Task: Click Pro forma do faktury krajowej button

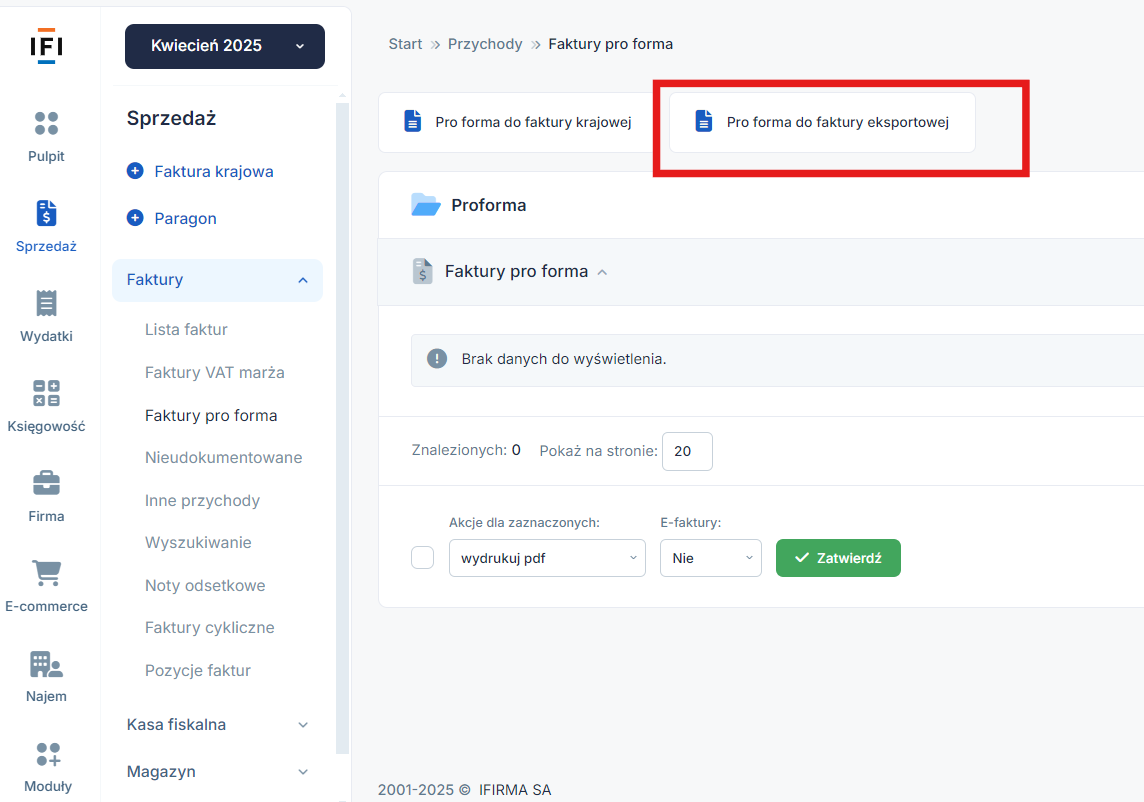Action: click(x=517, y=122)
